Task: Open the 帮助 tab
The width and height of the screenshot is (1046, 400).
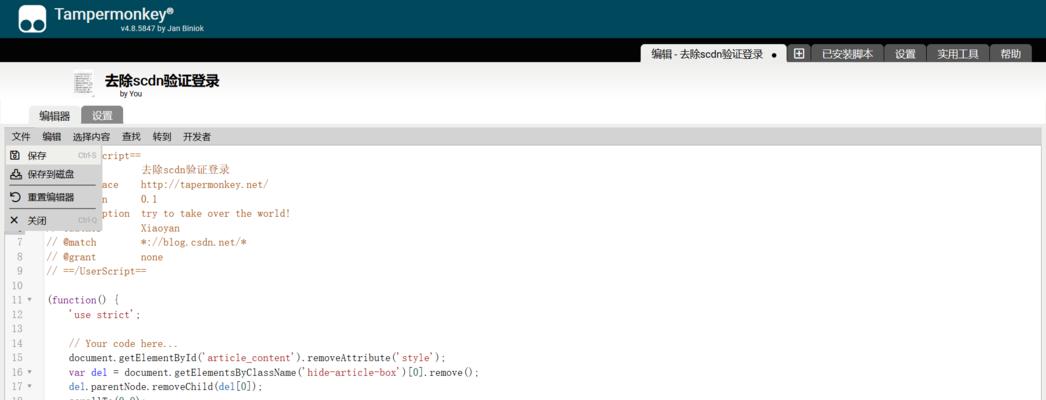Action: [x=1011, y=54]
